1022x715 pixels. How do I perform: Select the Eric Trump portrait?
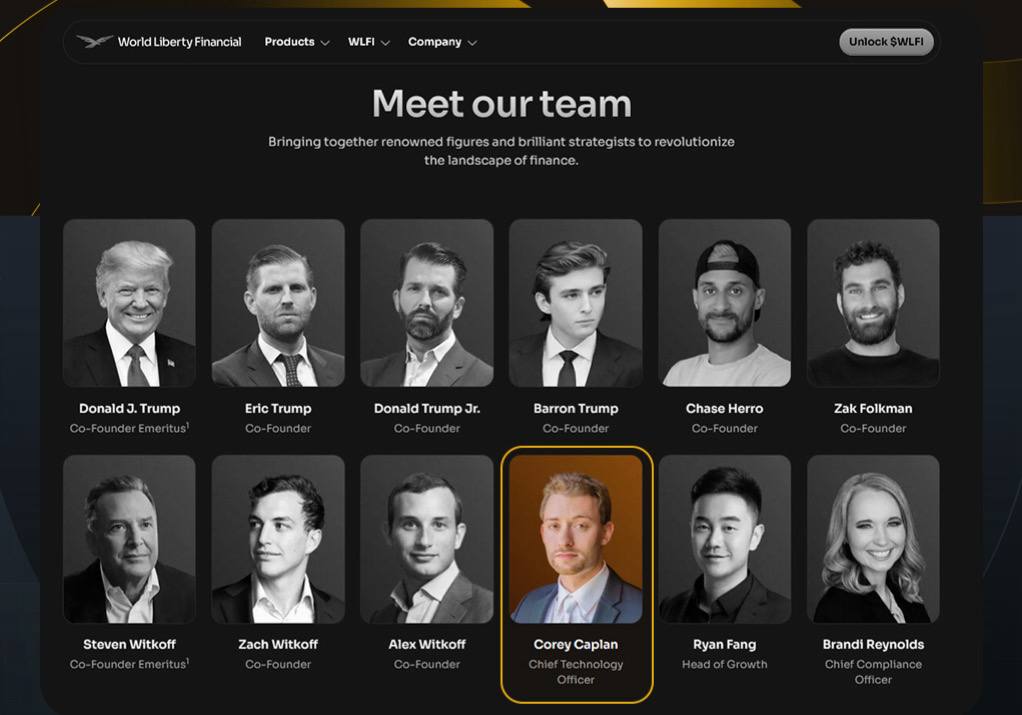[x=278, y=303]
